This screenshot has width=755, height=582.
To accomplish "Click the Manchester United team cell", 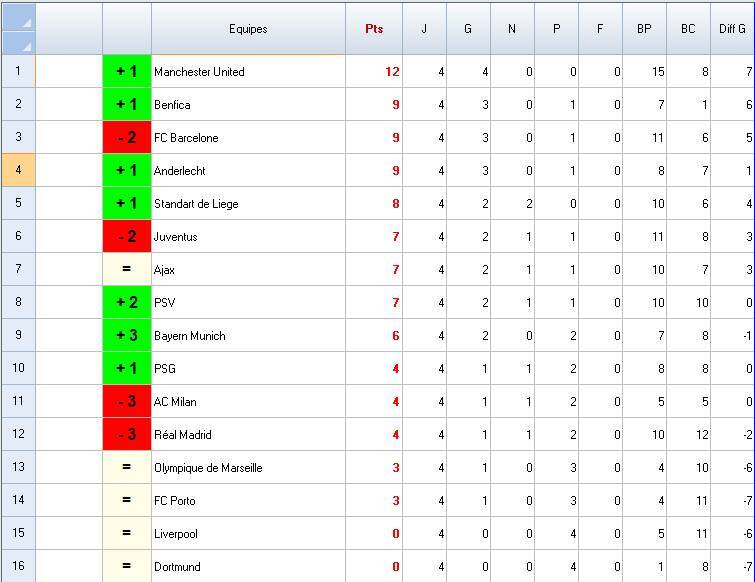I will pyautogui.click(x=248, y=72).
